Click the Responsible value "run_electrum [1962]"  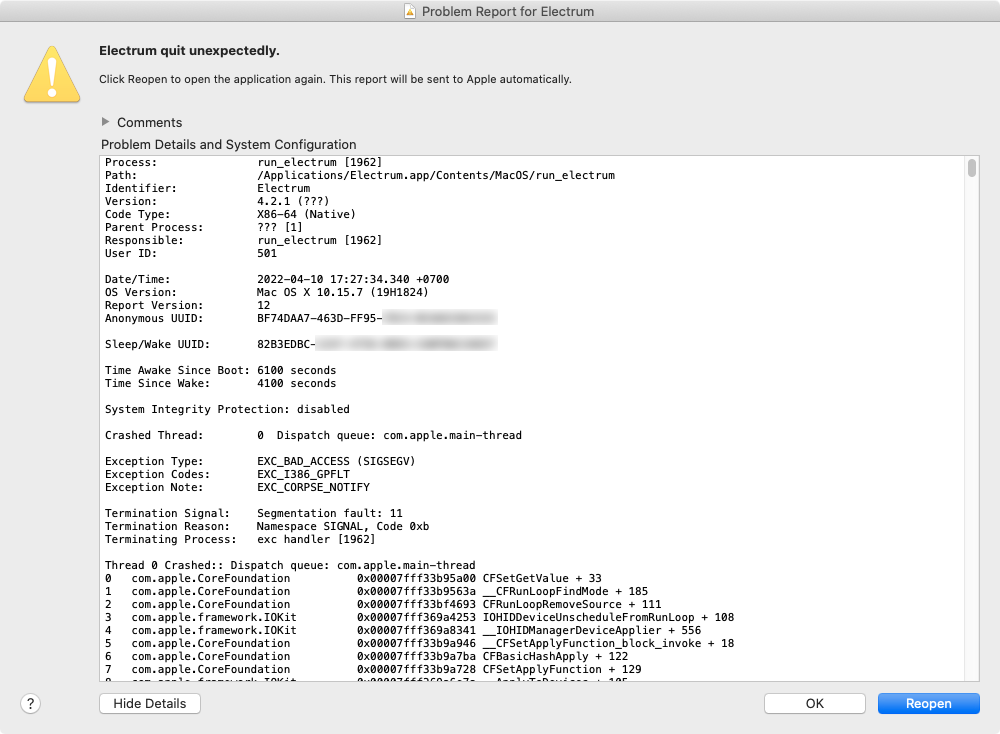[x=320, y=240]
